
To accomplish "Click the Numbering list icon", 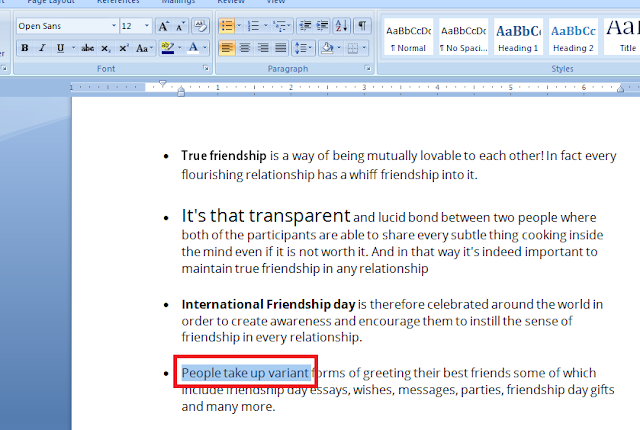I will pyautogui.click(x=253, y=27).
